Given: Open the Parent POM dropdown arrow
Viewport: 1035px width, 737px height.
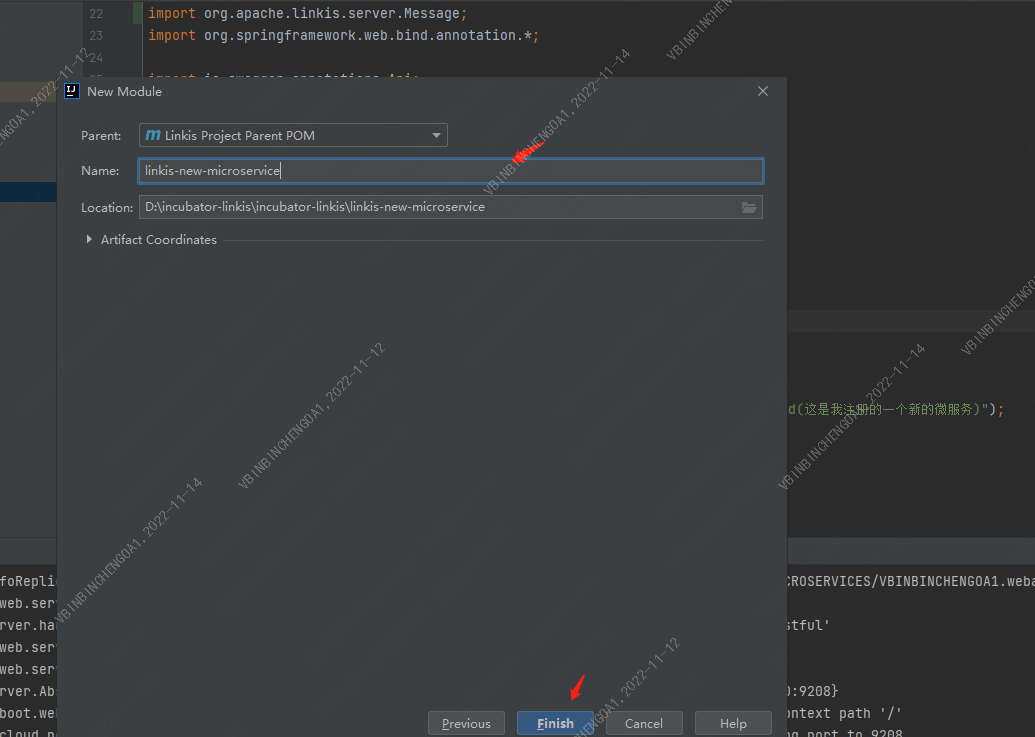Looking at the screenshot, I should click(436, 135).
